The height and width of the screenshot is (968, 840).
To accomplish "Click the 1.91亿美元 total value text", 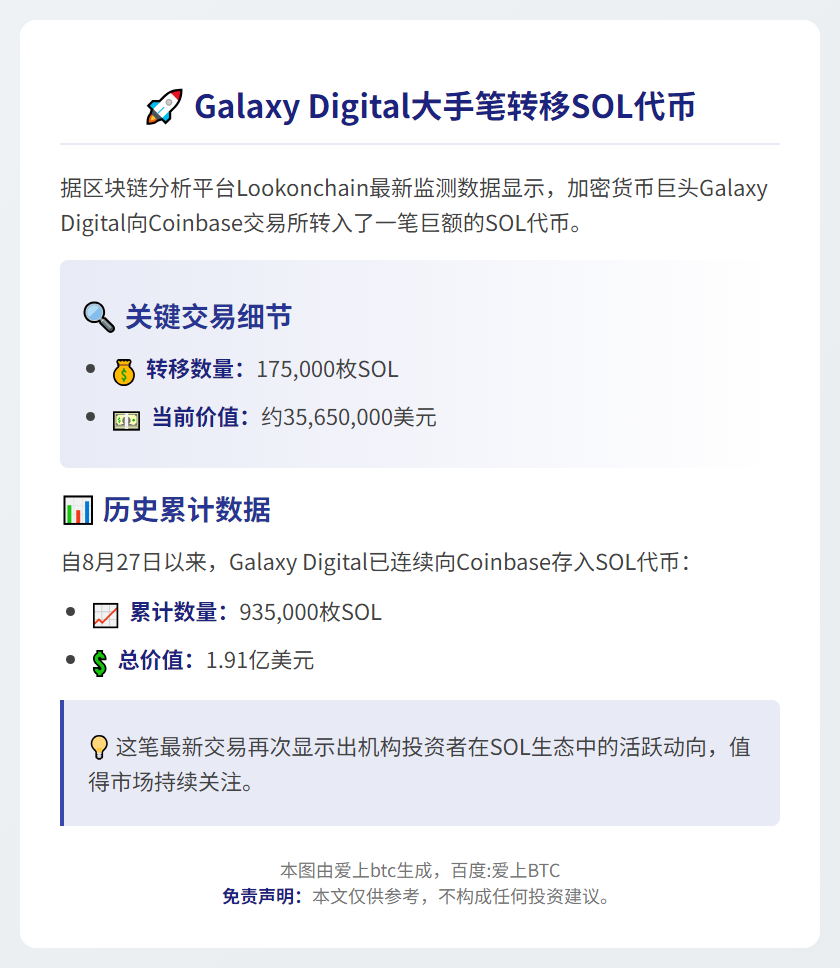I will click(260, 661).
